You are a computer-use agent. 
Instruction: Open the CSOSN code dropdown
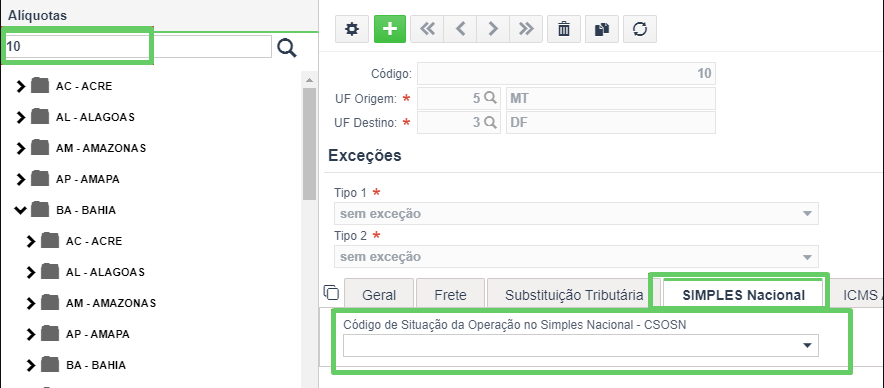pos(581,345)
